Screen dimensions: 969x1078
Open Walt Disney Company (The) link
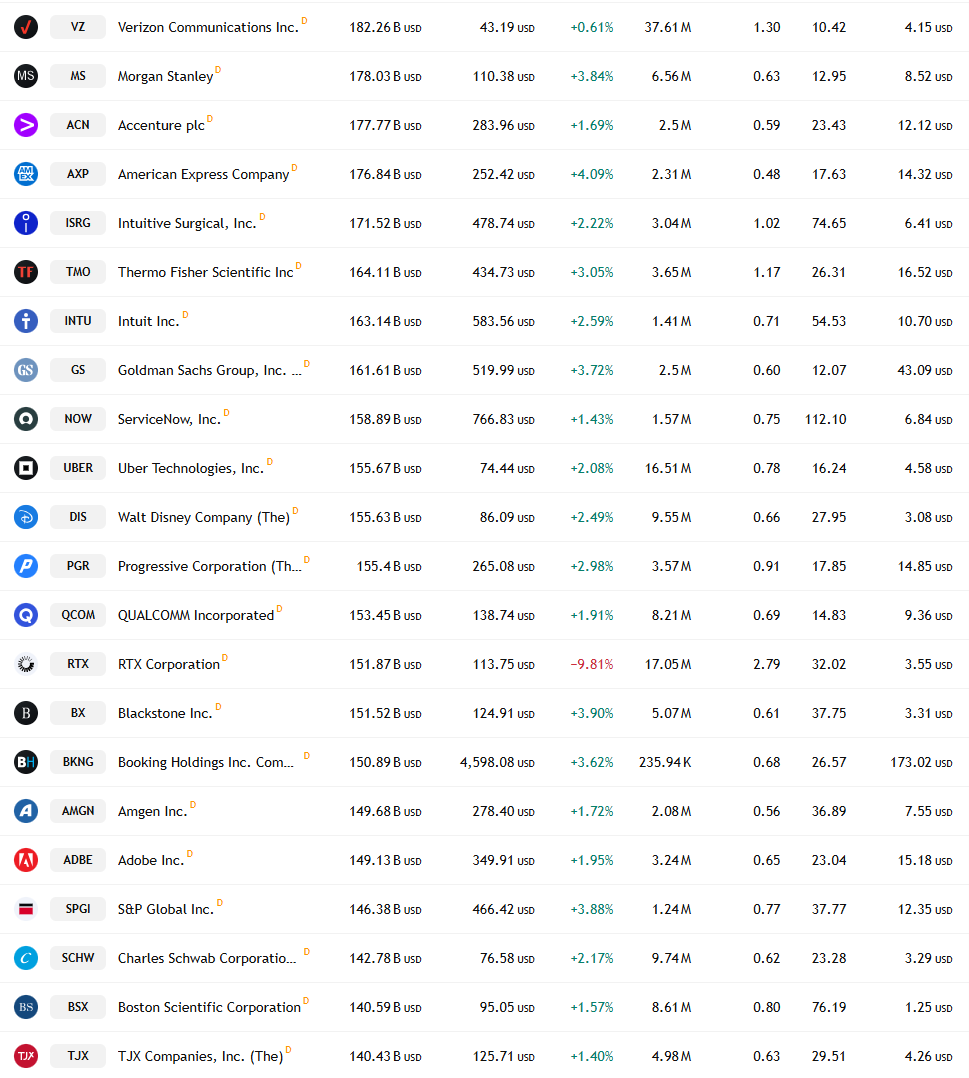[204, 518]
